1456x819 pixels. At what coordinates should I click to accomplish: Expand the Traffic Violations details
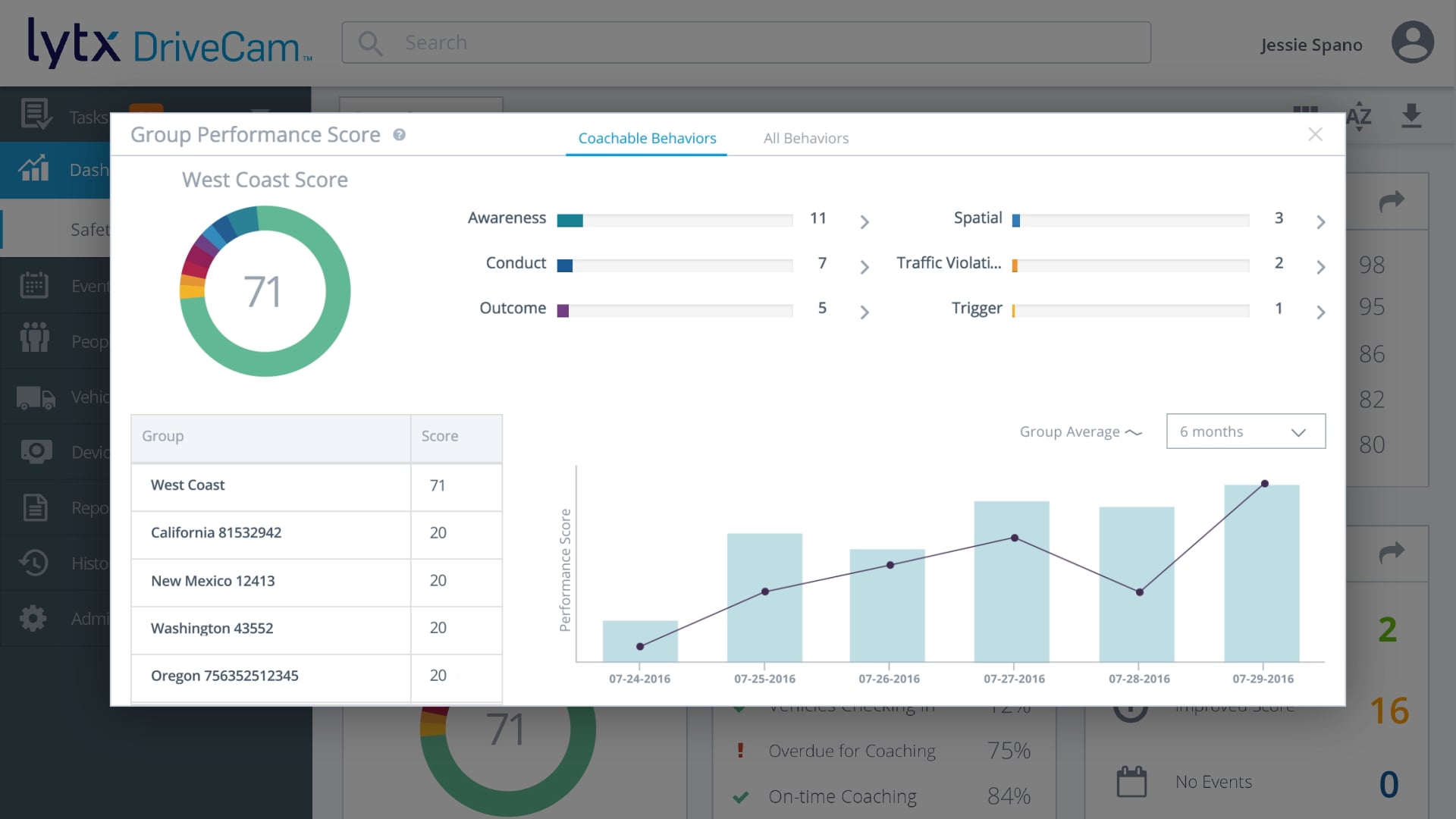(x=1321, y=266)
